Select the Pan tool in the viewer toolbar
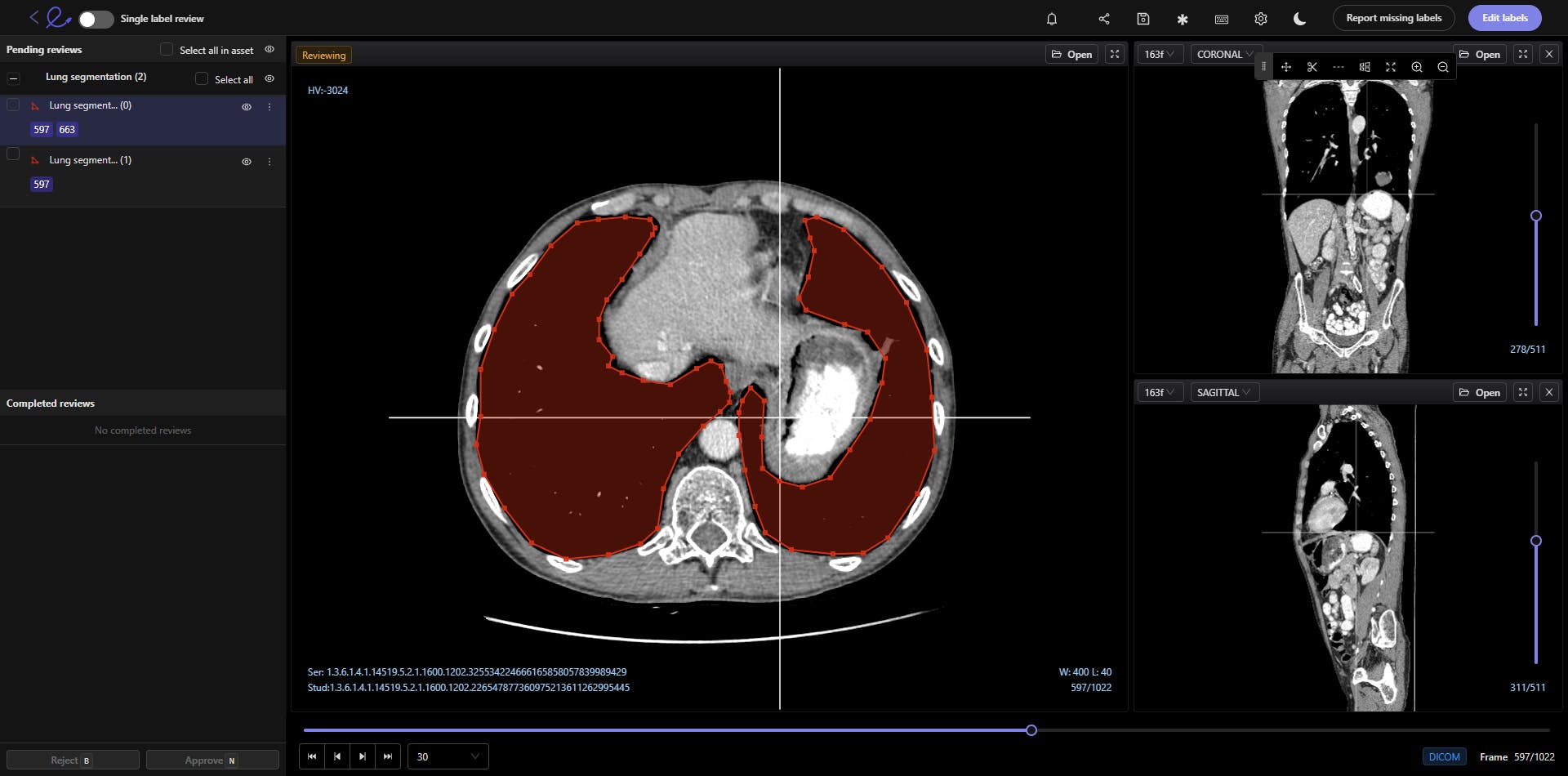This screenshot has height=776, width=1568. tap(1286, 67)
